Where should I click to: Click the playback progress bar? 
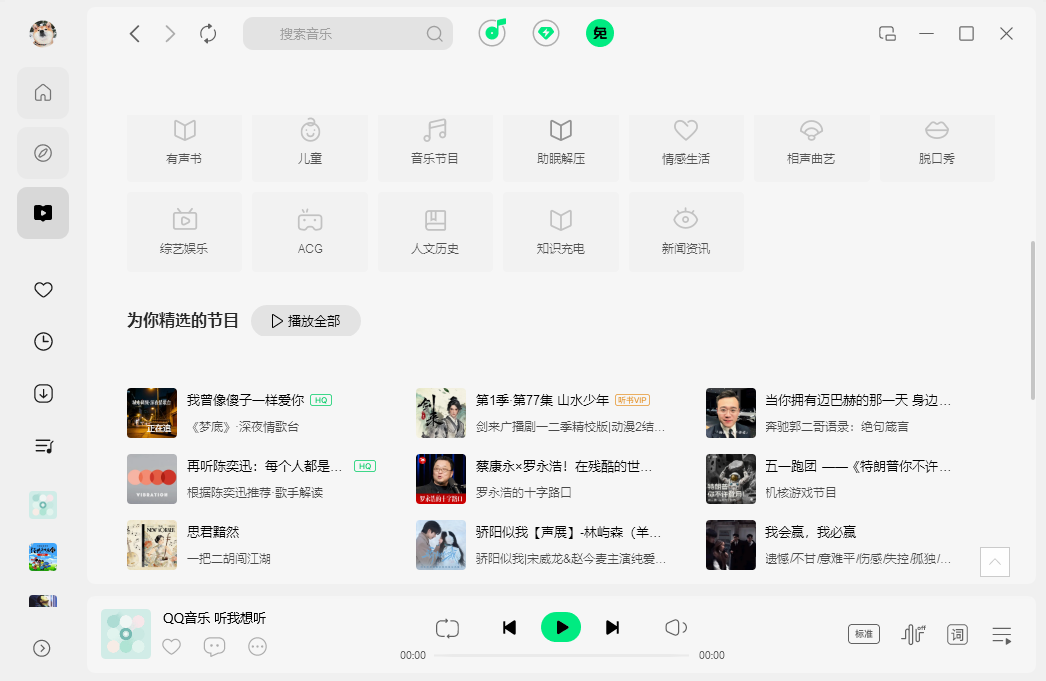562,655
